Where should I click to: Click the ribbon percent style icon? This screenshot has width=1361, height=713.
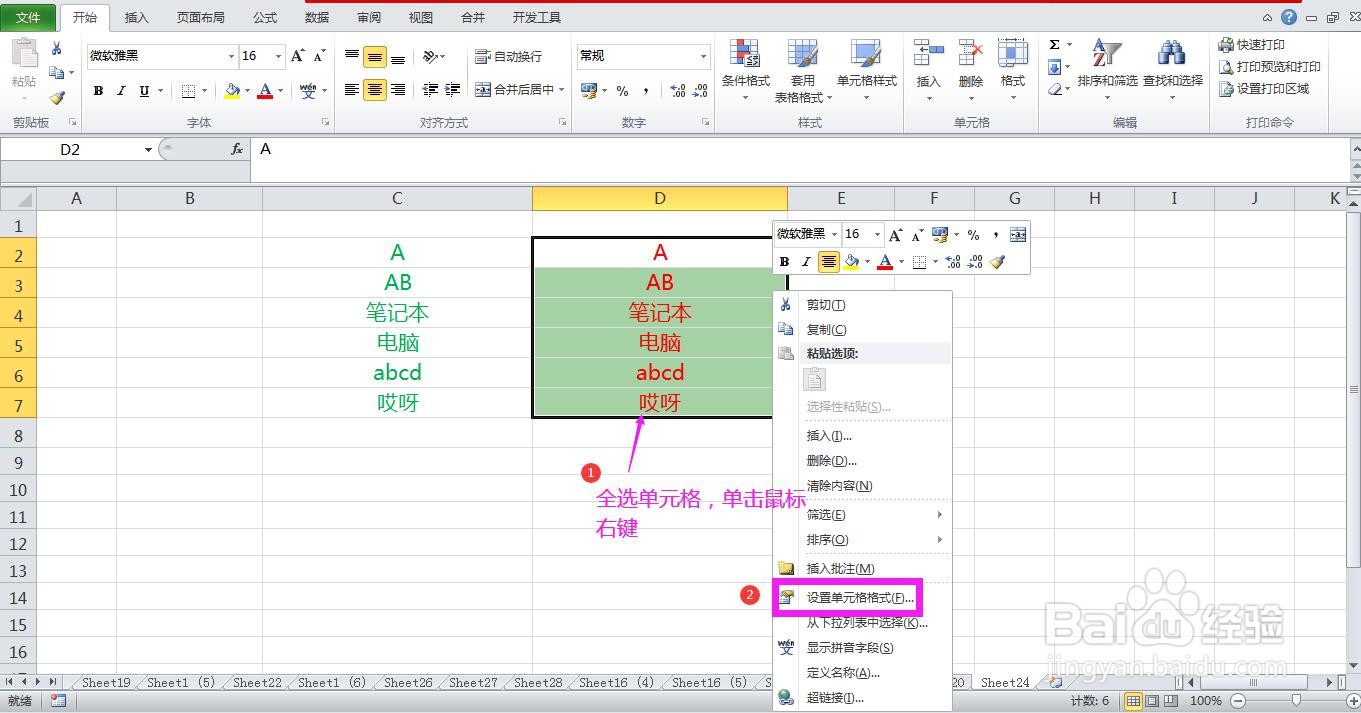click(x=622, y=91)
